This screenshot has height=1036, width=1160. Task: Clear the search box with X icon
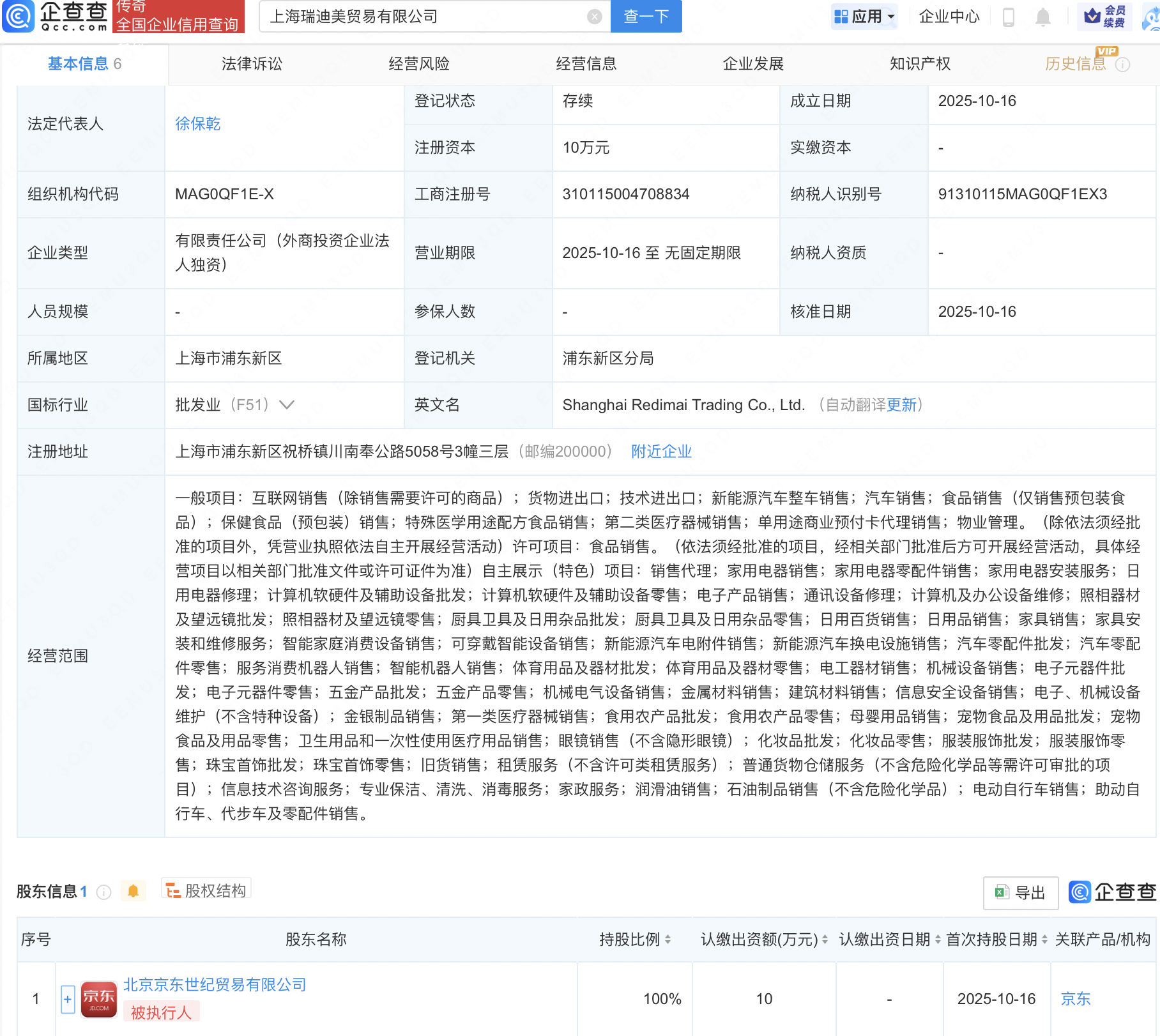click(594, 17)
